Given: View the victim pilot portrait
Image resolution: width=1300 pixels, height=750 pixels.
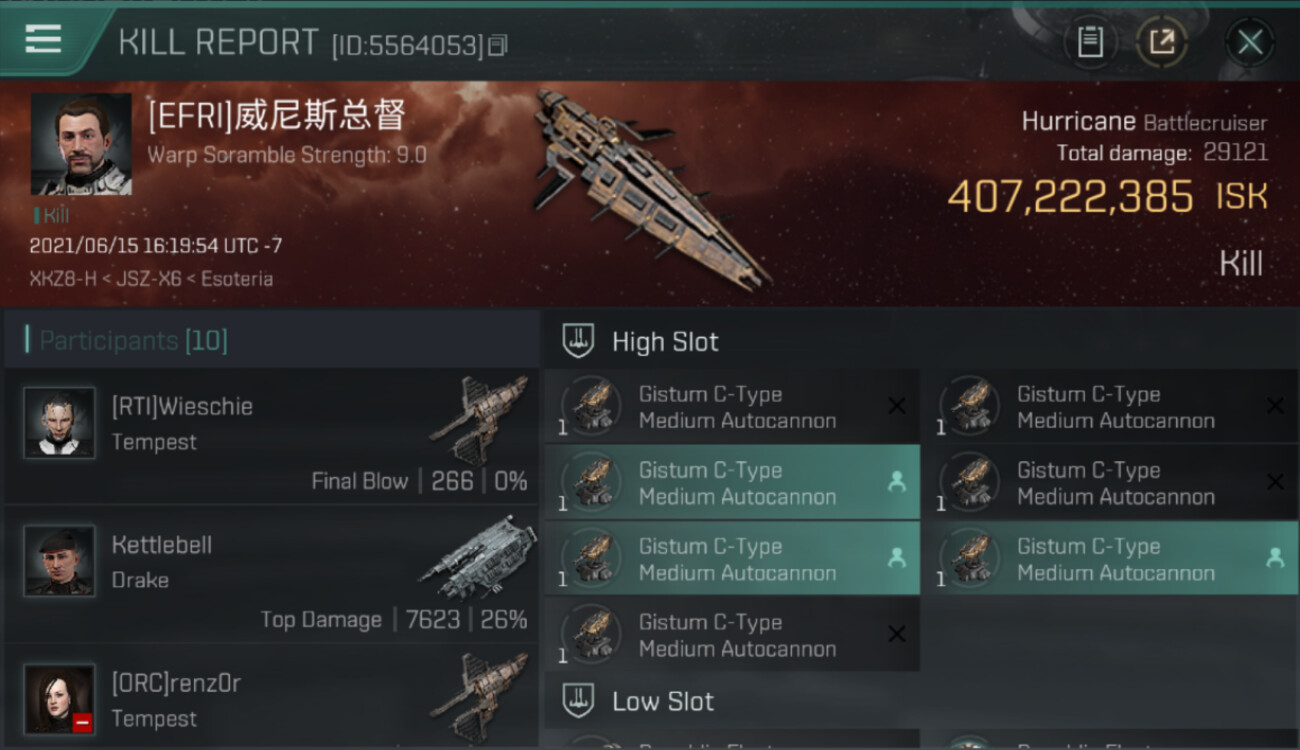Looking at the screenshot, I should click(x=81, y=144).
